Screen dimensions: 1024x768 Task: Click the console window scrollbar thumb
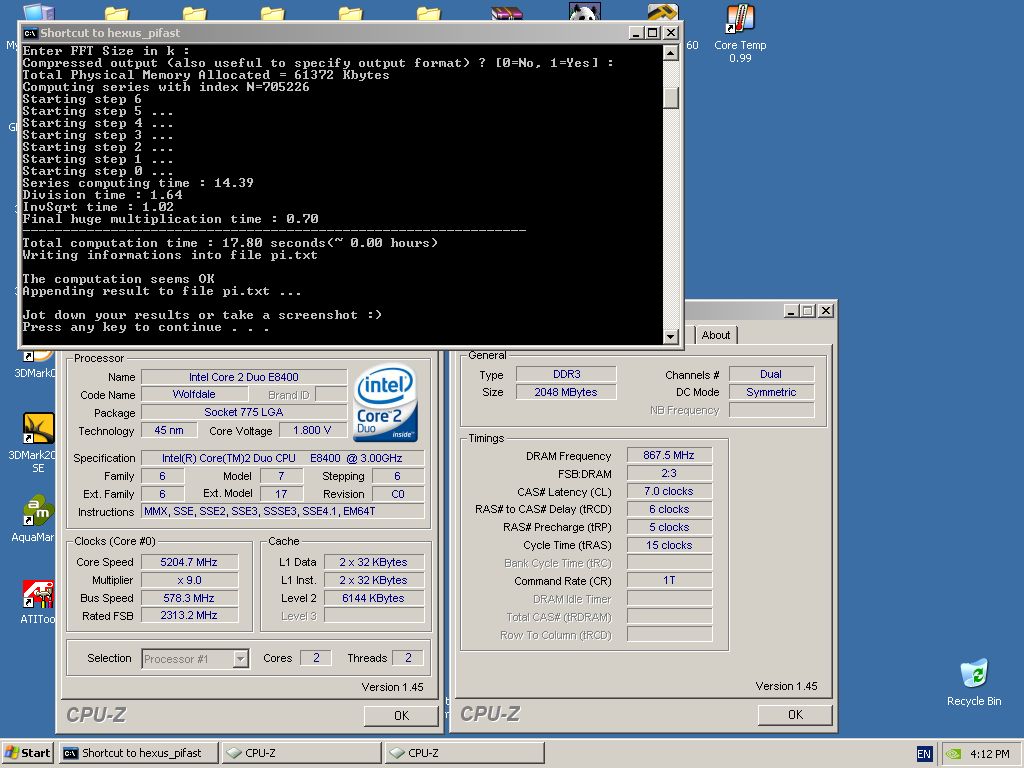(671, 97)
